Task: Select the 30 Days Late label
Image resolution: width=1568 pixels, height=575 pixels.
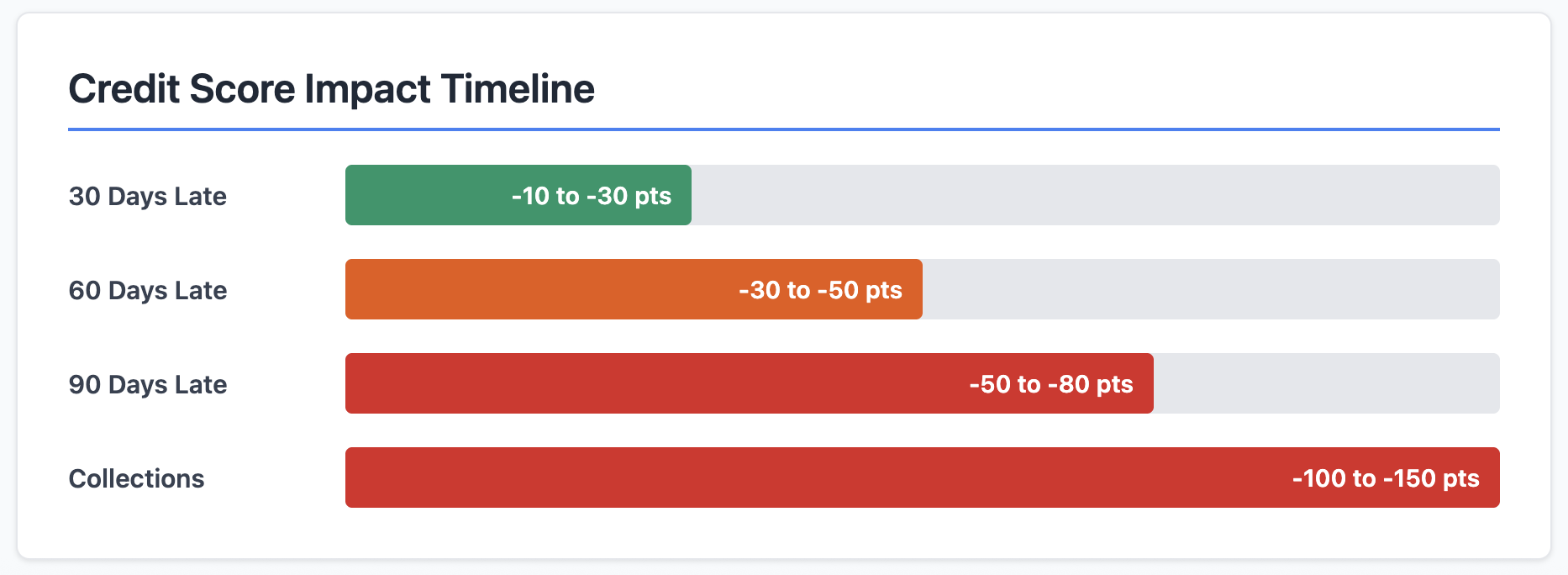Action: pyautogui.click(x=148, y=196)
